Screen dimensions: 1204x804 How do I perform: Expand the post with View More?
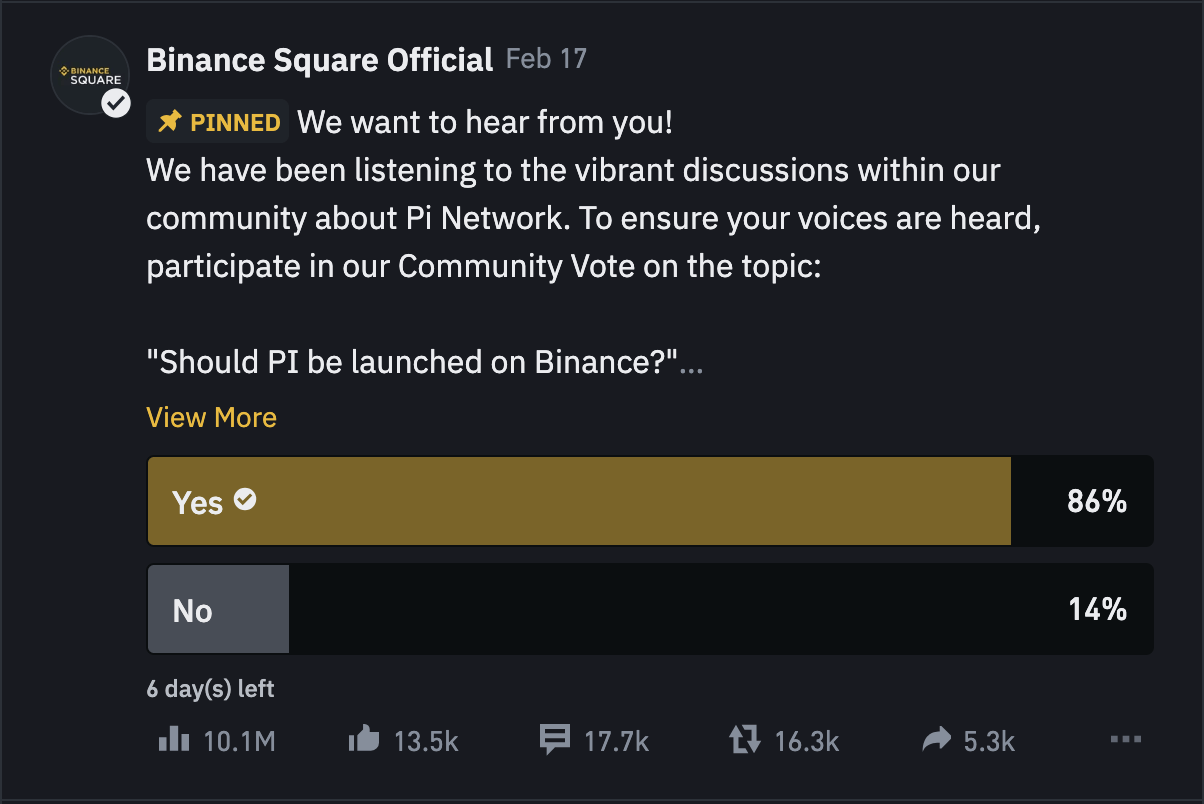pos(211,417)
